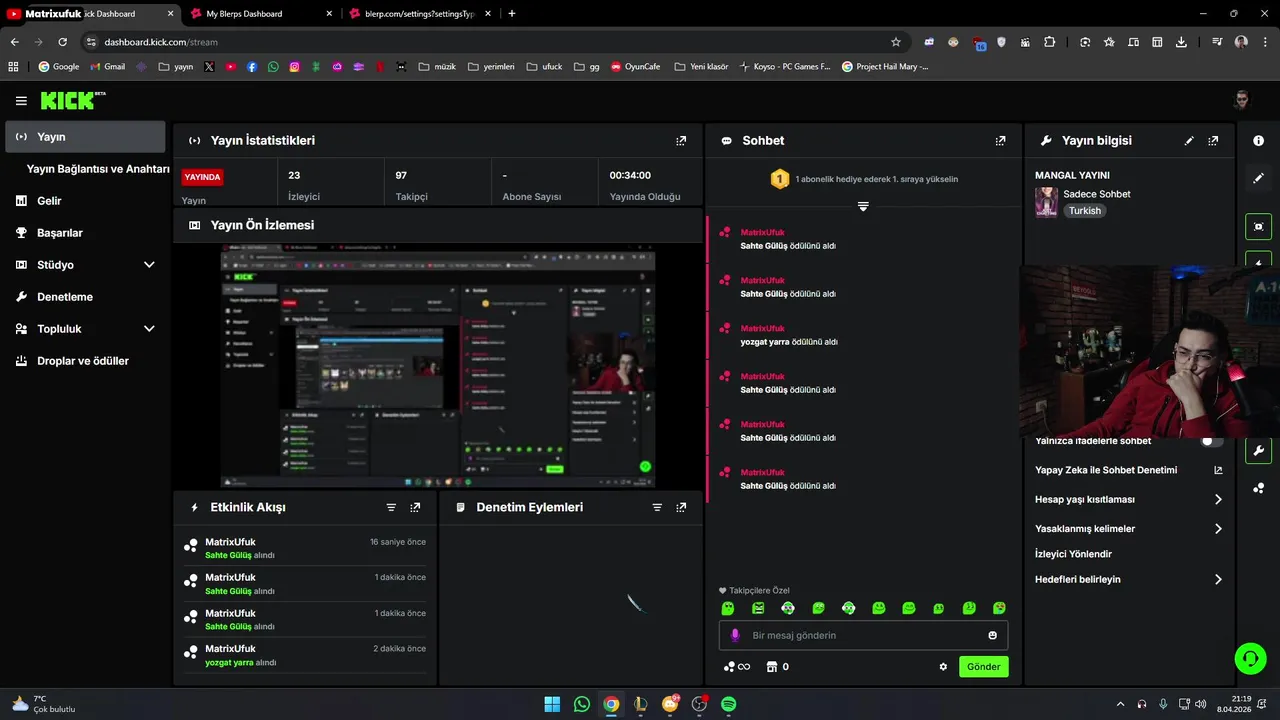
Task: Click the info icon in right sidebar
Action: (1258, 141)
